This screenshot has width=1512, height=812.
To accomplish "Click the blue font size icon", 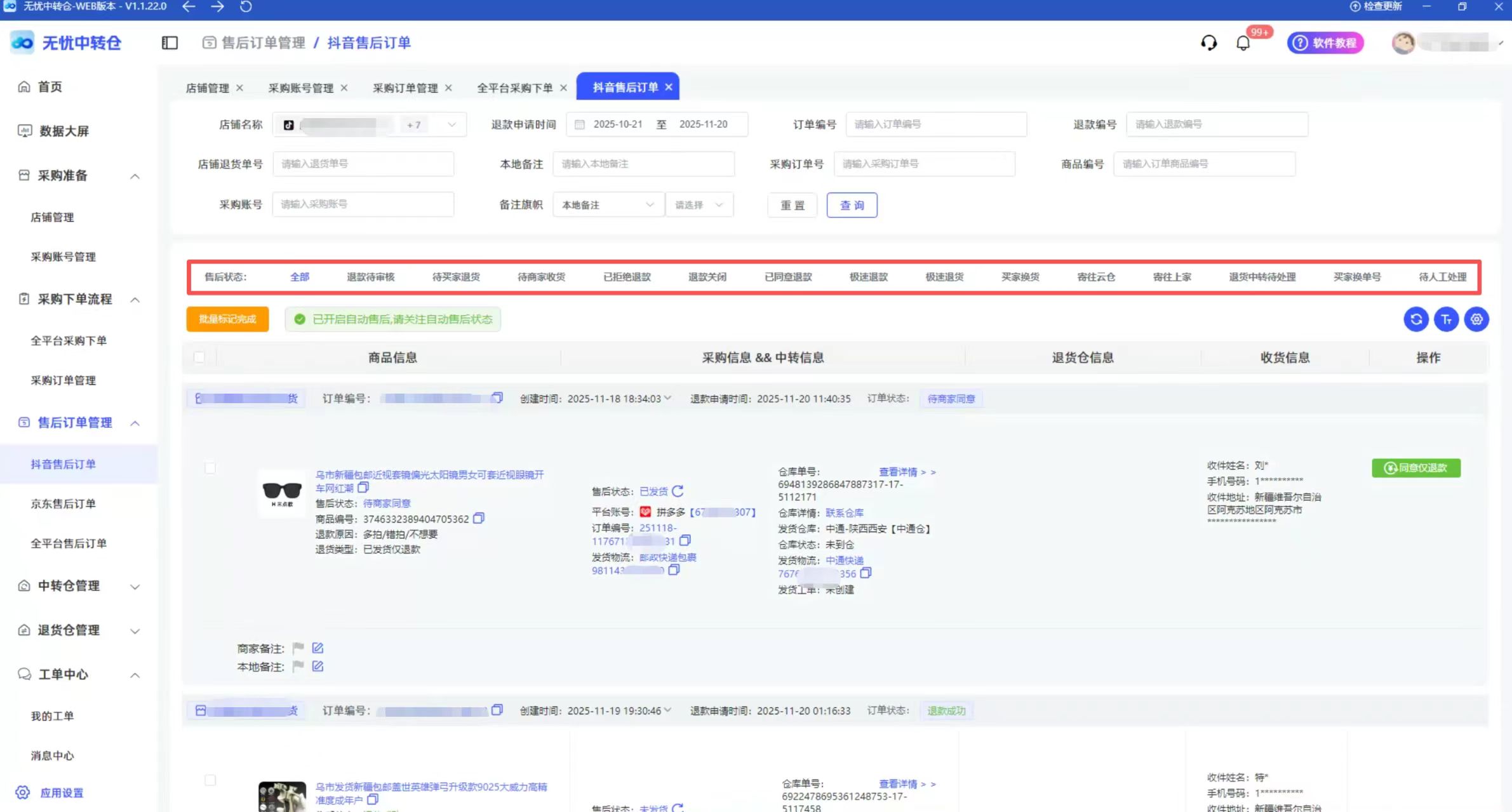I will [x=1446, y=319].
